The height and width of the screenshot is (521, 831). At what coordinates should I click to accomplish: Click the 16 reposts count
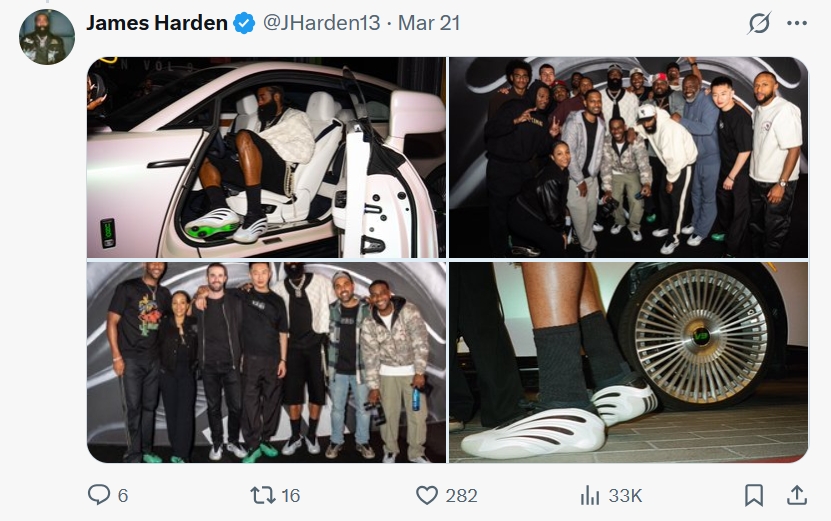[290, 496]
